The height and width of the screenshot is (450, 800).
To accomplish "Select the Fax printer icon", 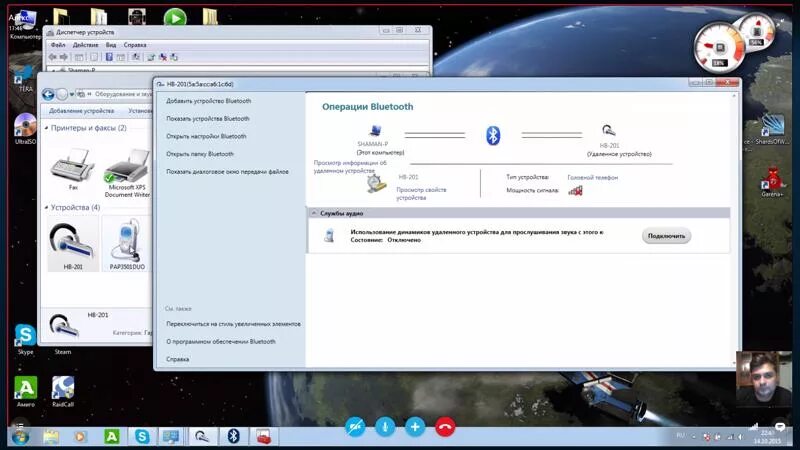I will coord(73,169).
